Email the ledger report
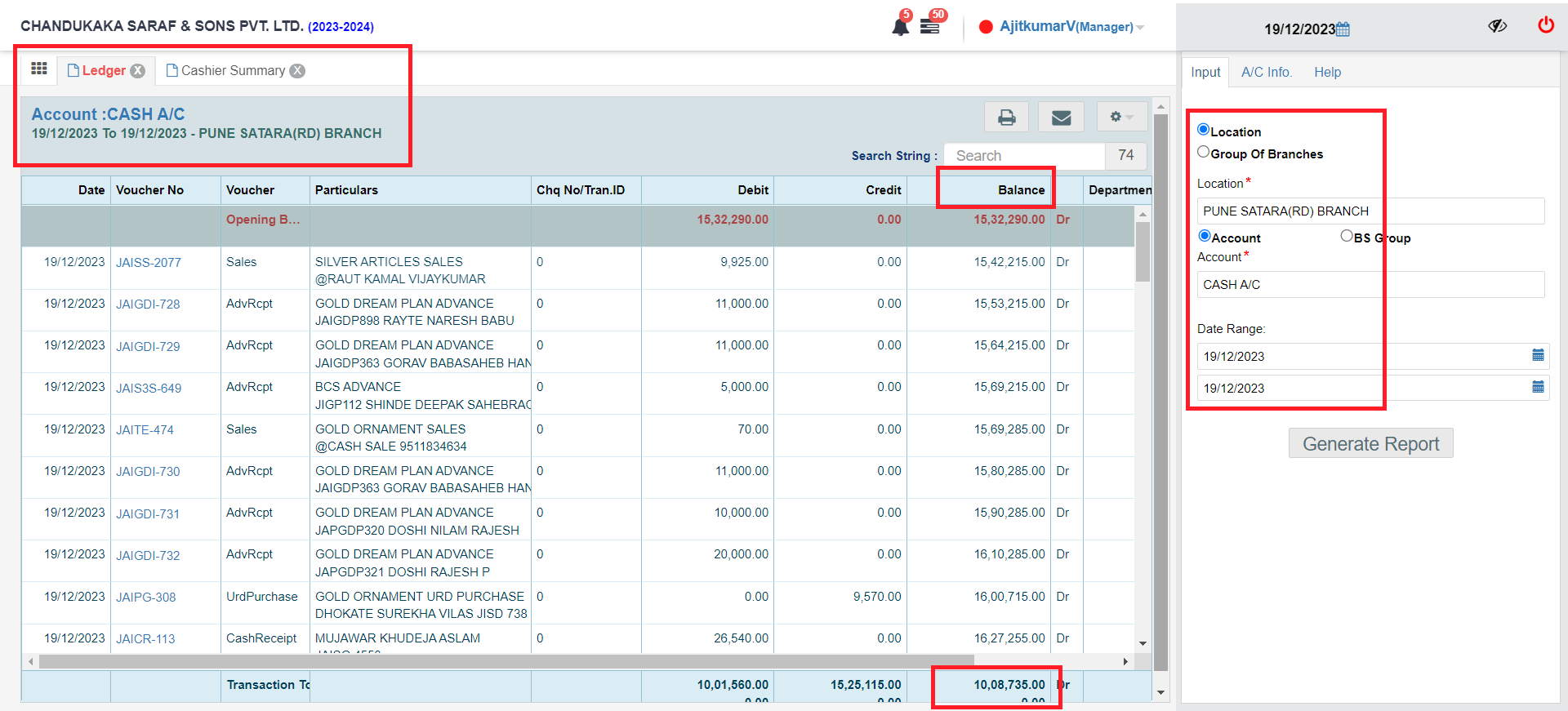This screenshot has width=1568, height=711. (x=1061, y=118)
